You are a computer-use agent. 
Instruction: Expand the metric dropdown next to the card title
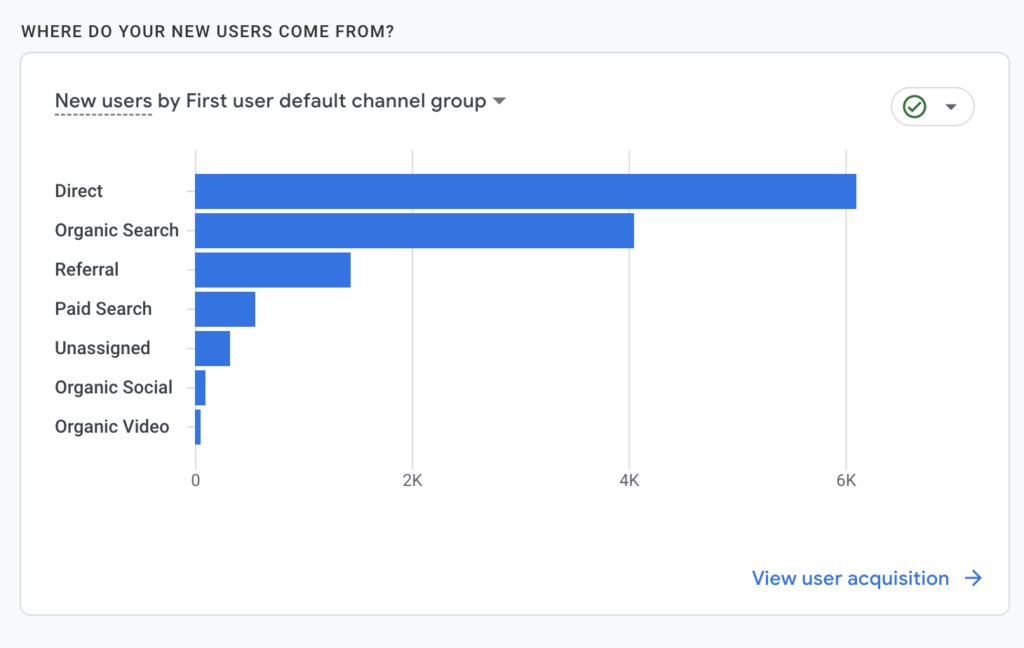click(x=501, y=100)
